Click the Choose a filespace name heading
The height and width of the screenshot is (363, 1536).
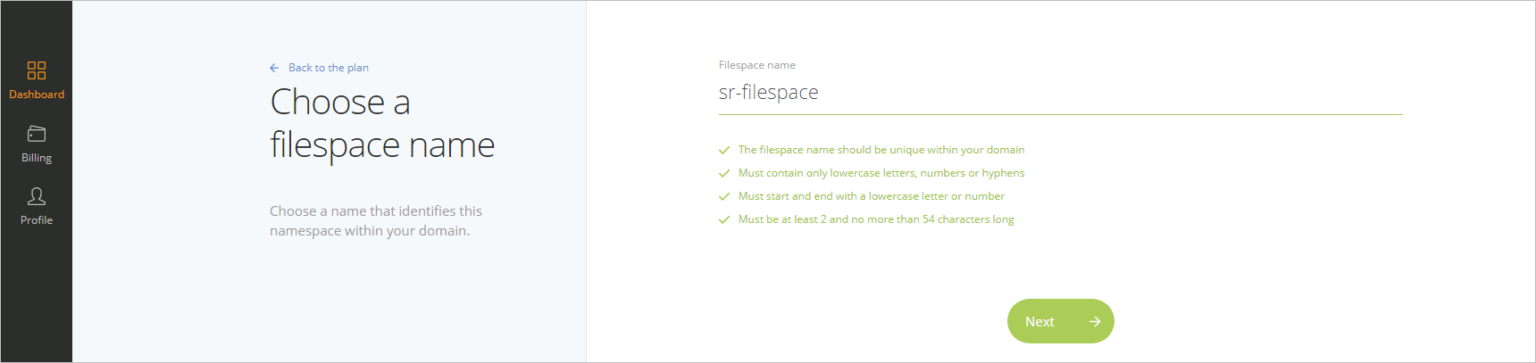point(383,124)
